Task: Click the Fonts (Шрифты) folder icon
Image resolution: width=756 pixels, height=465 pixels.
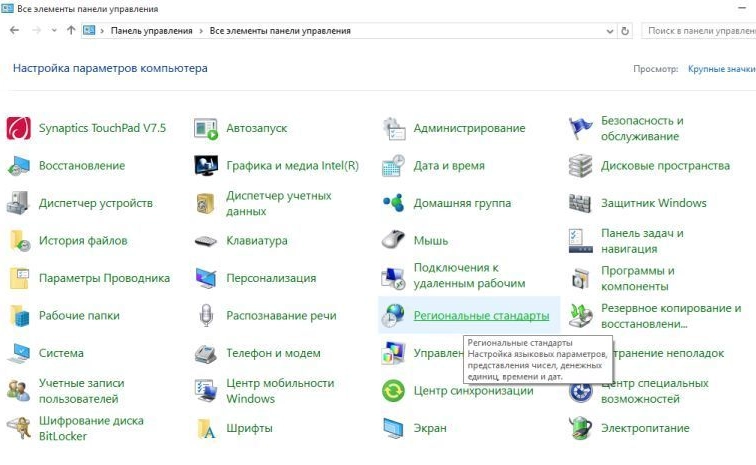Action: (206, 428)
